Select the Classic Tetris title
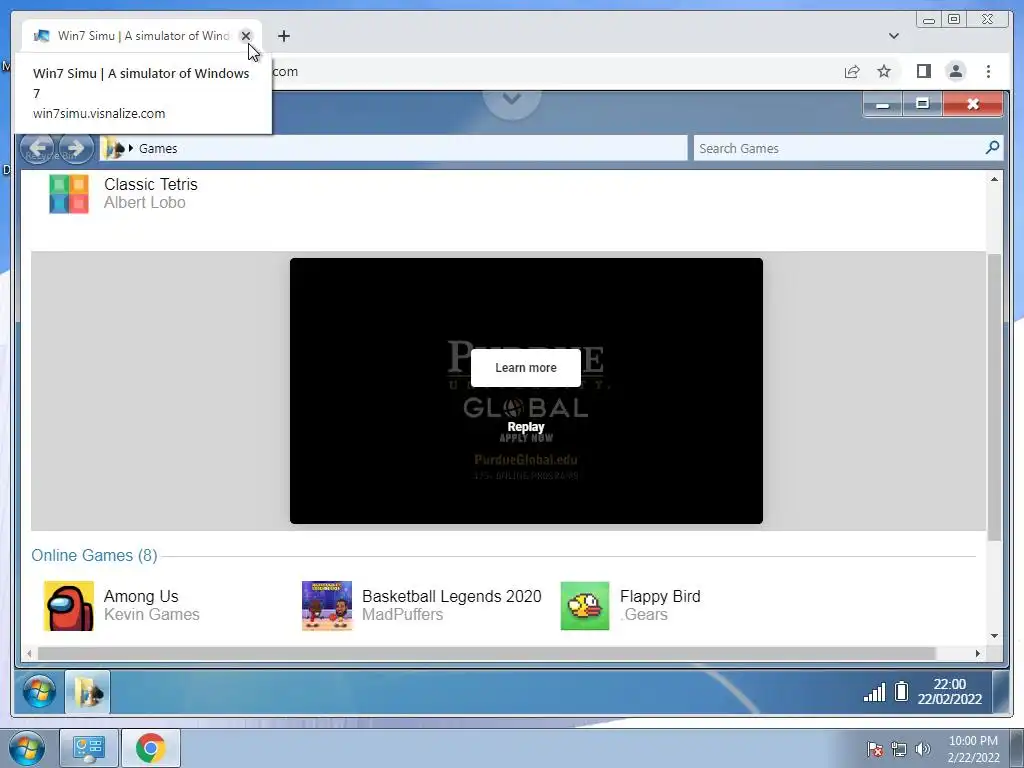 click(x=150, y=184)
